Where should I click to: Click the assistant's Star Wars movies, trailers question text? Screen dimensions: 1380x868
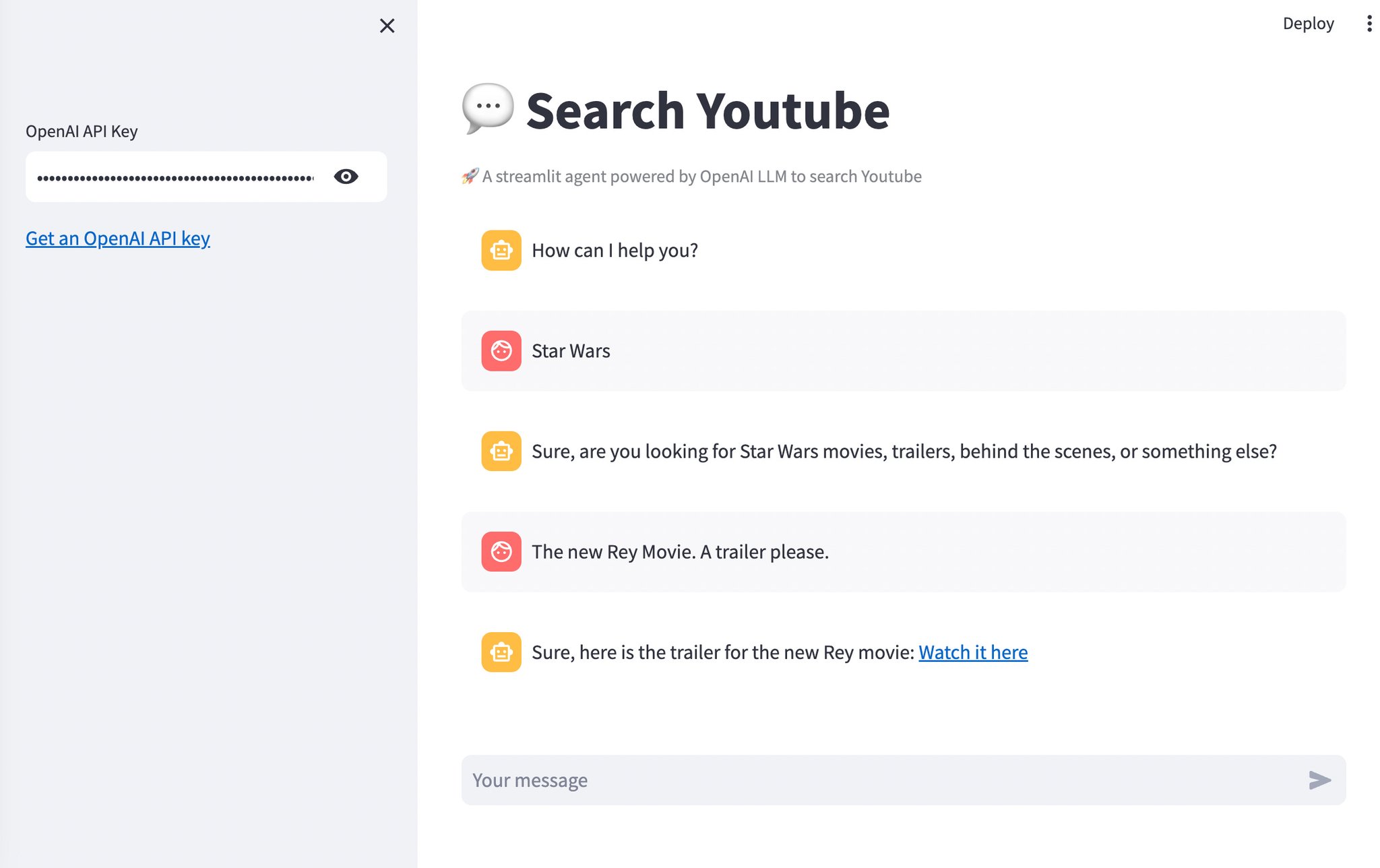click(904, 452)
